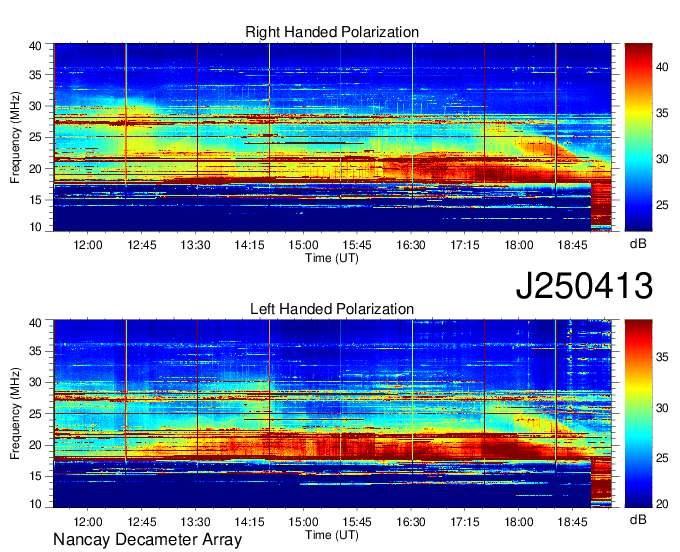Image resolution: width=680 pixels, height=552 pixels.
Task: Click the 13:30 time tick of right-handed plot
Action: (196, 245)
